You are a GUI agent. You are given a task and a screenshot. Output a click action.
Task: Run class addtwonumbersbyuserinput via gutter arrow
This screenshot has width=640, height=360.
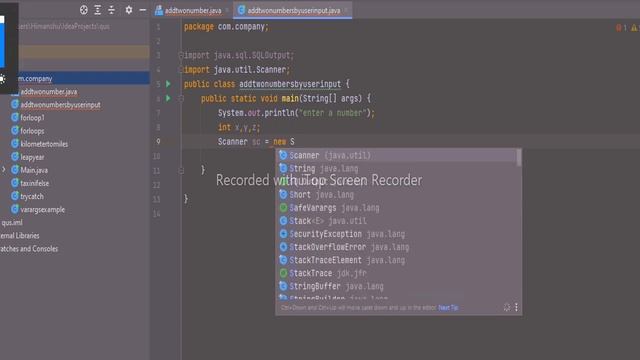pos(168,84)
